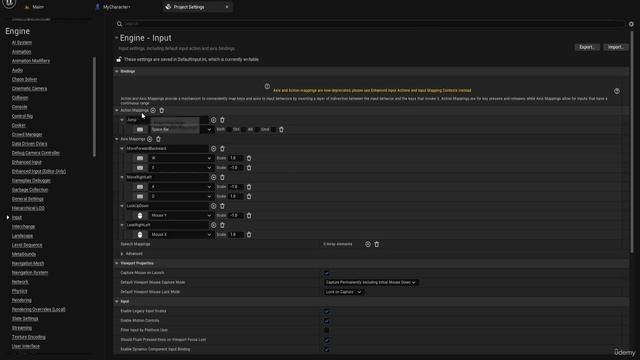Remove the S key binding row
This screenshot has width=640, height=360.
249,168
